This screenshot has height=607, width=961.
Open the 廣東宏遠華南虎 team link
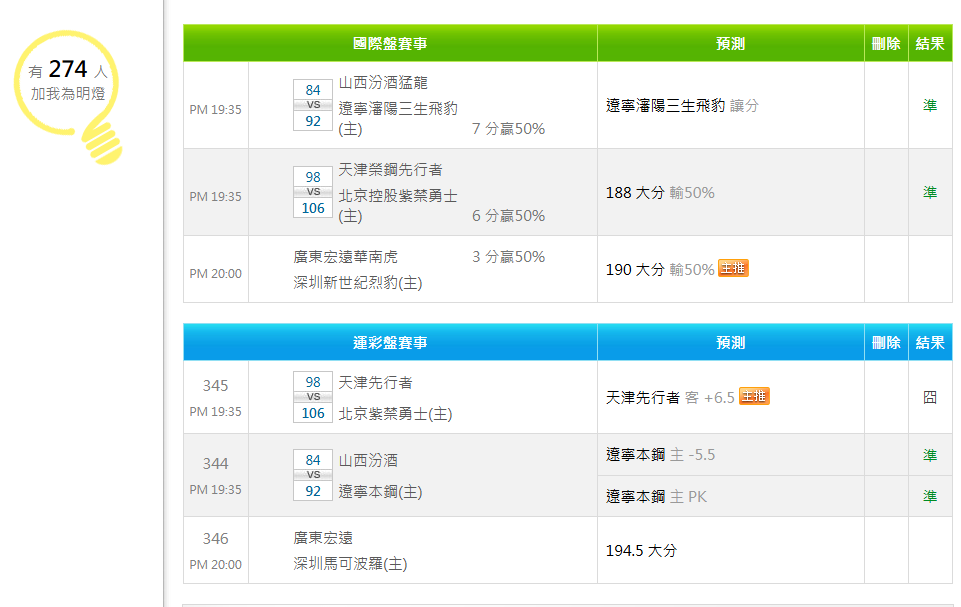pos(345,257)
